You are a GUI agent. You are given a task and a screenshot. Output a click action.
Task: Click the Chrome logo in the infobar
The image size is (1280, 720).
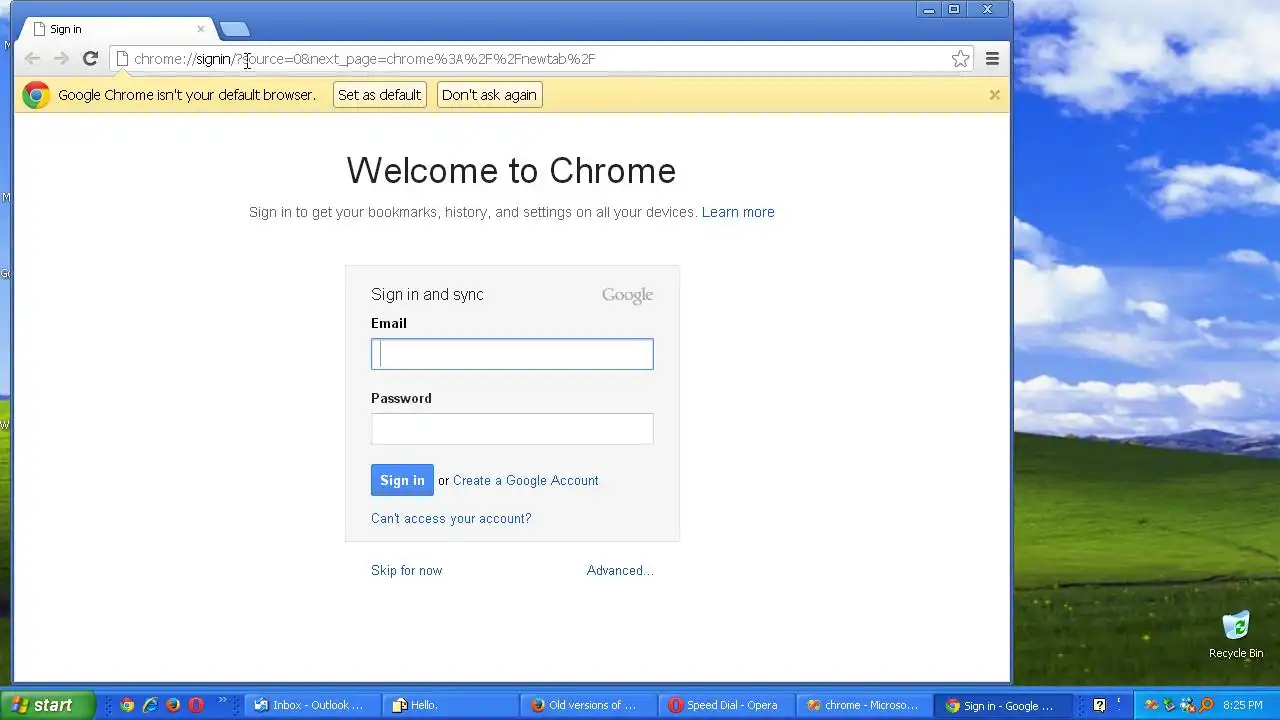coord(36,95)
